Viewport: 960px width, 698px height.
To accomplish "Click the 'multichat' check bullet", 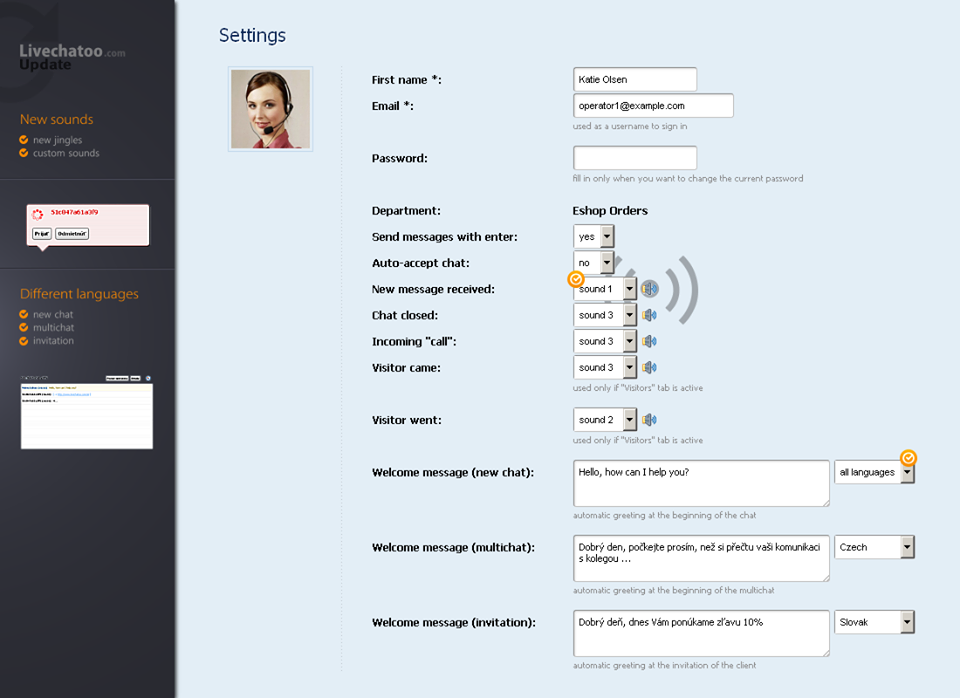I will 24,327.
